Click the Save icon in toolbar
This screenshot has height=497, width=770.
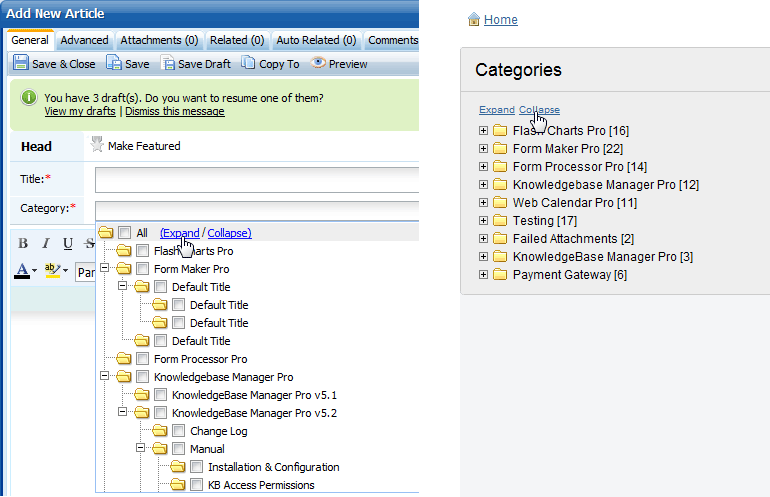coord(114,63)
